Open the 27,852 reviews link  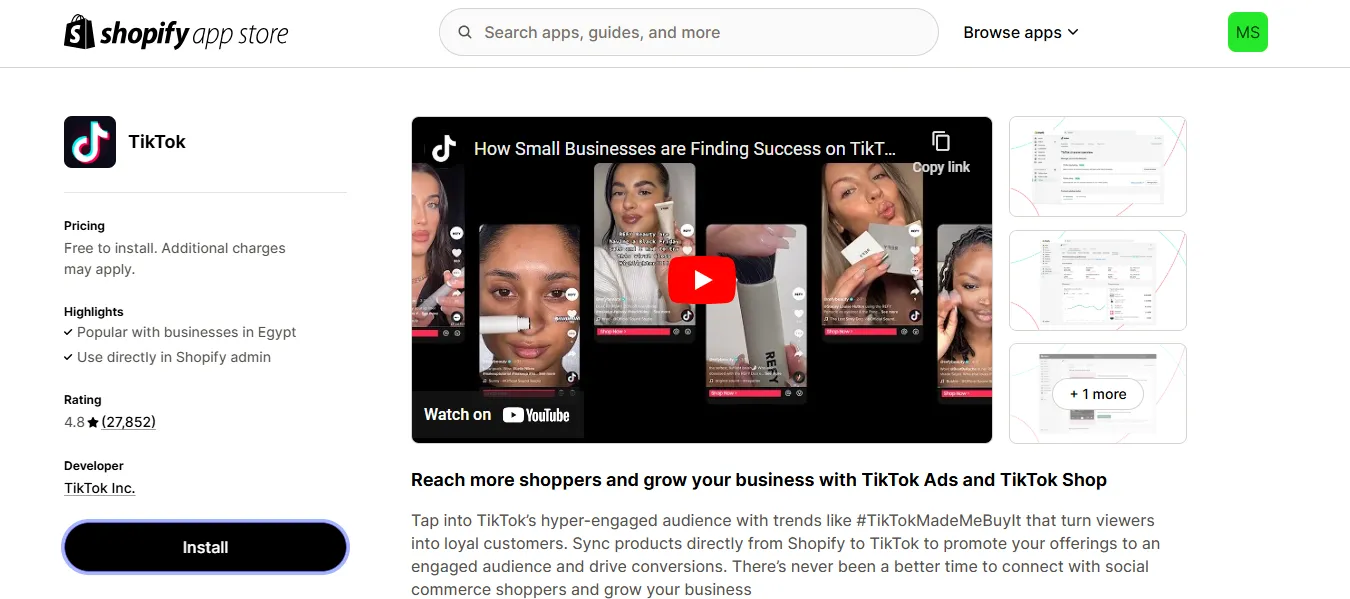[128, 422]
